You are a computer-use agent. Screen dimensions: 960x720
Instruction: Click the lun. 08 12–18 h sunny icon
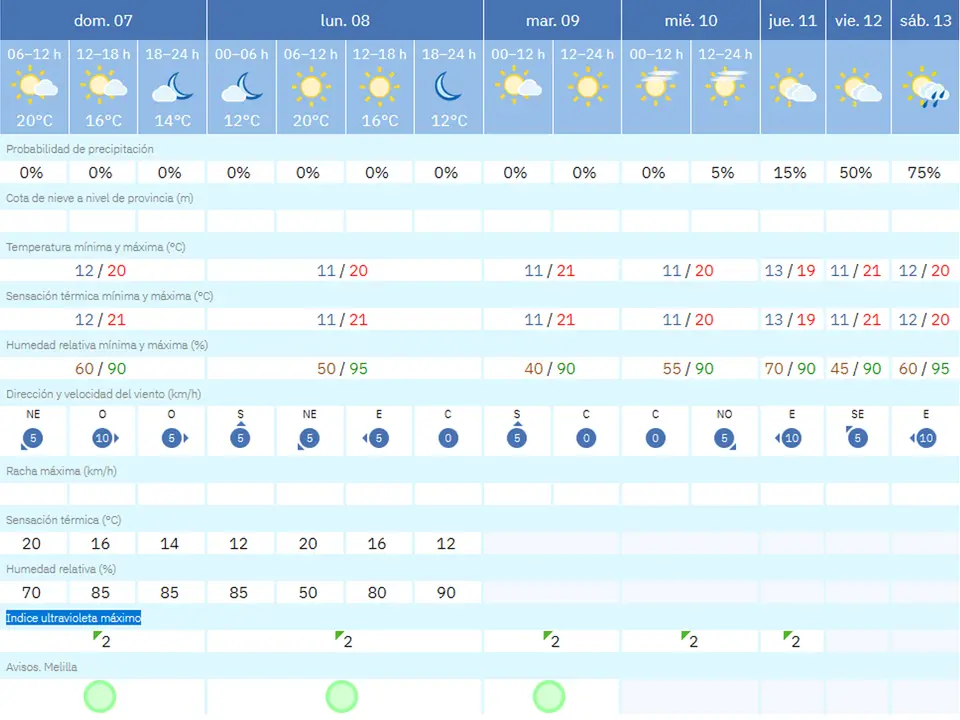click(x=380, y=86)
